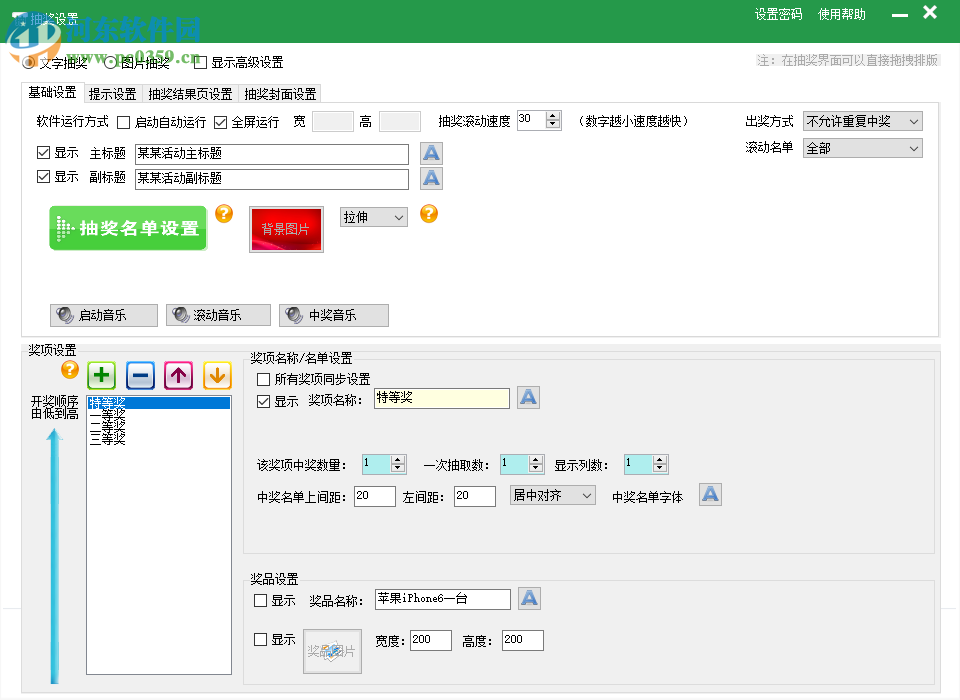The width and height of the screenshot is (960, 700).
Task: Move prize down using orange down-arrow icon
Action: click(218, 375)
